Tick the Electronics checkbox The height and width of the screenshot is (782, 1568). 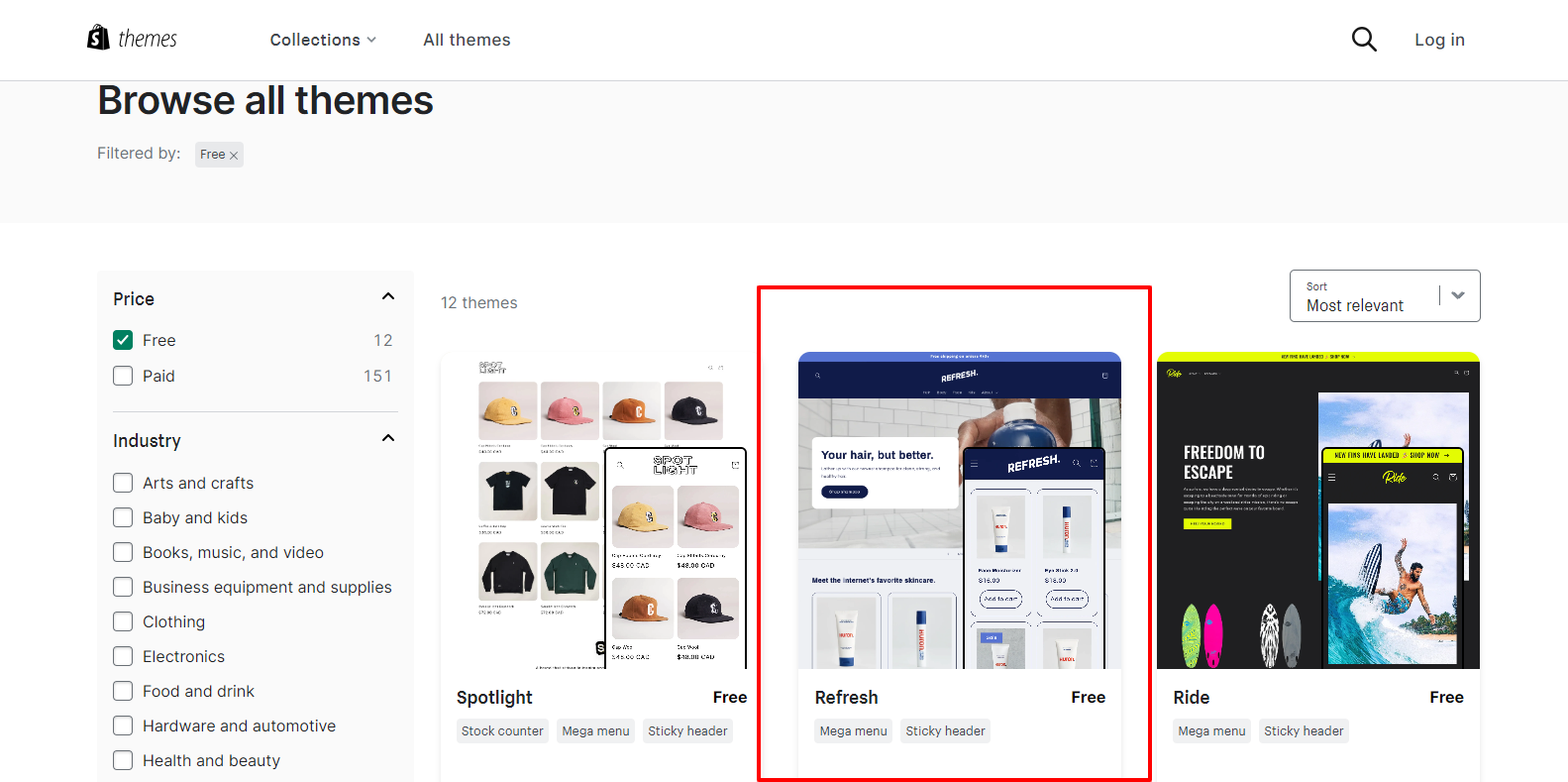click(x=123, y=656)
